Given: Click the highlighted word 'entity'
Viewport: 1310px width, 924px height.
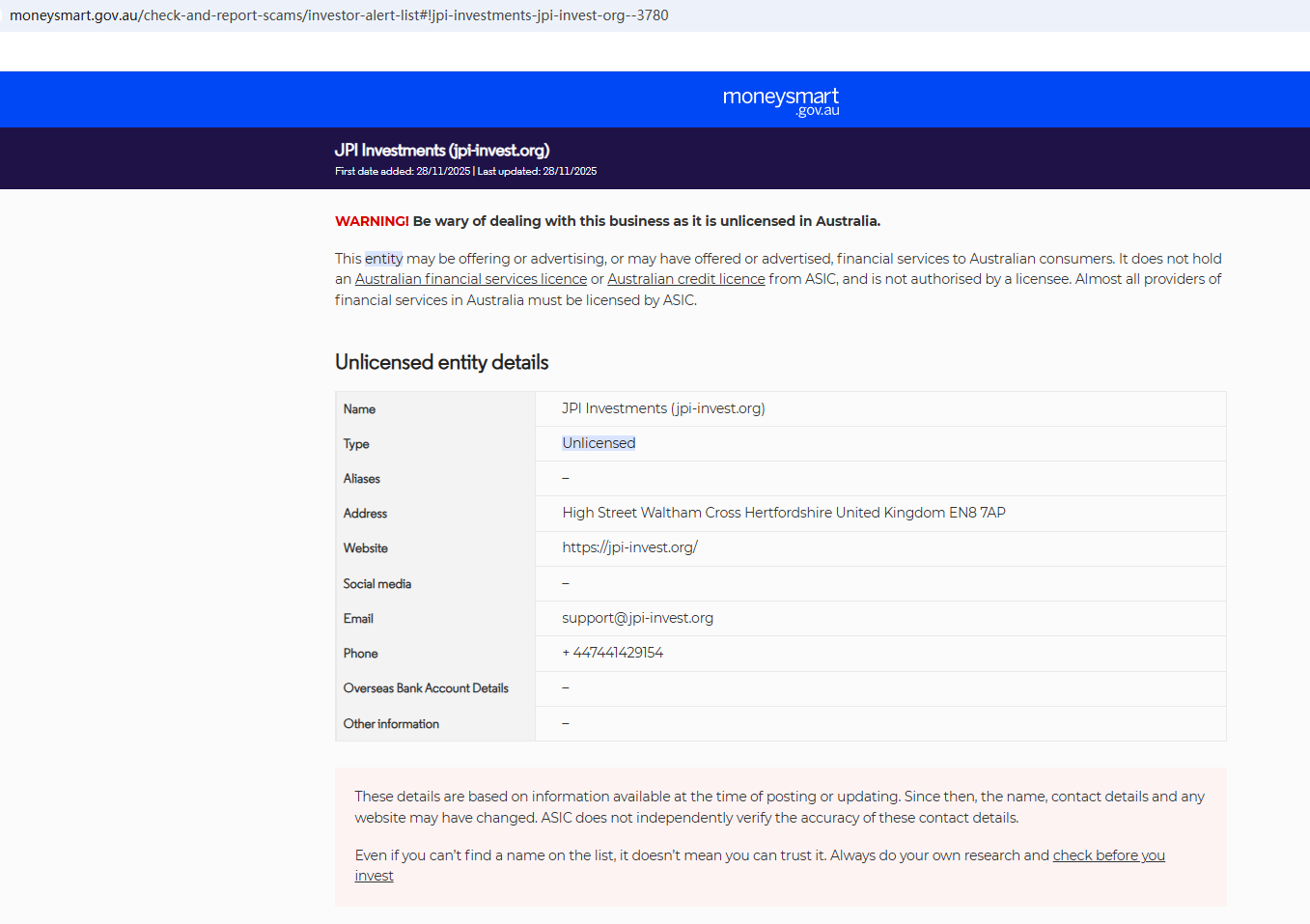Looking at the screenshot, I should (383, 259).
